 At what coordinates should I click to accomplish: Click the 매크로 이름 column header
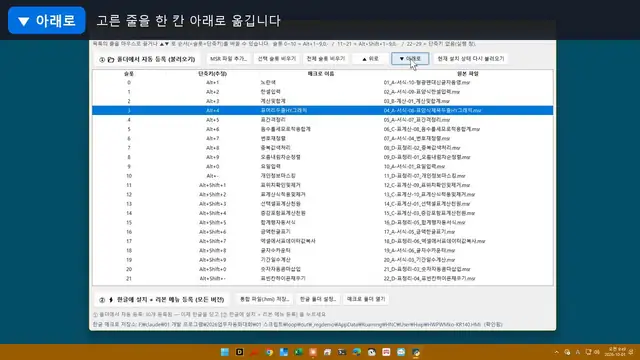pyautogui.click(x=321, y=74)
